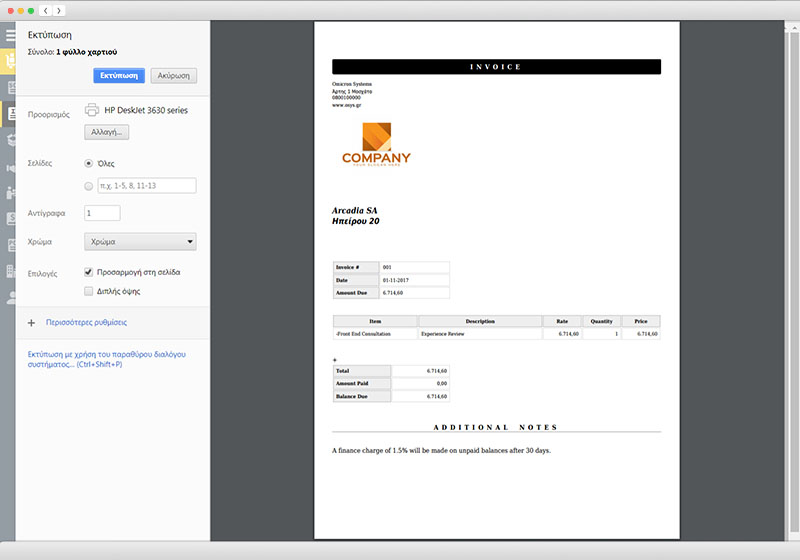This screenshot has height=560, width=800.
Task: Click the orange COMPANY logo in the preview
Action: click(x=376, y=144)
